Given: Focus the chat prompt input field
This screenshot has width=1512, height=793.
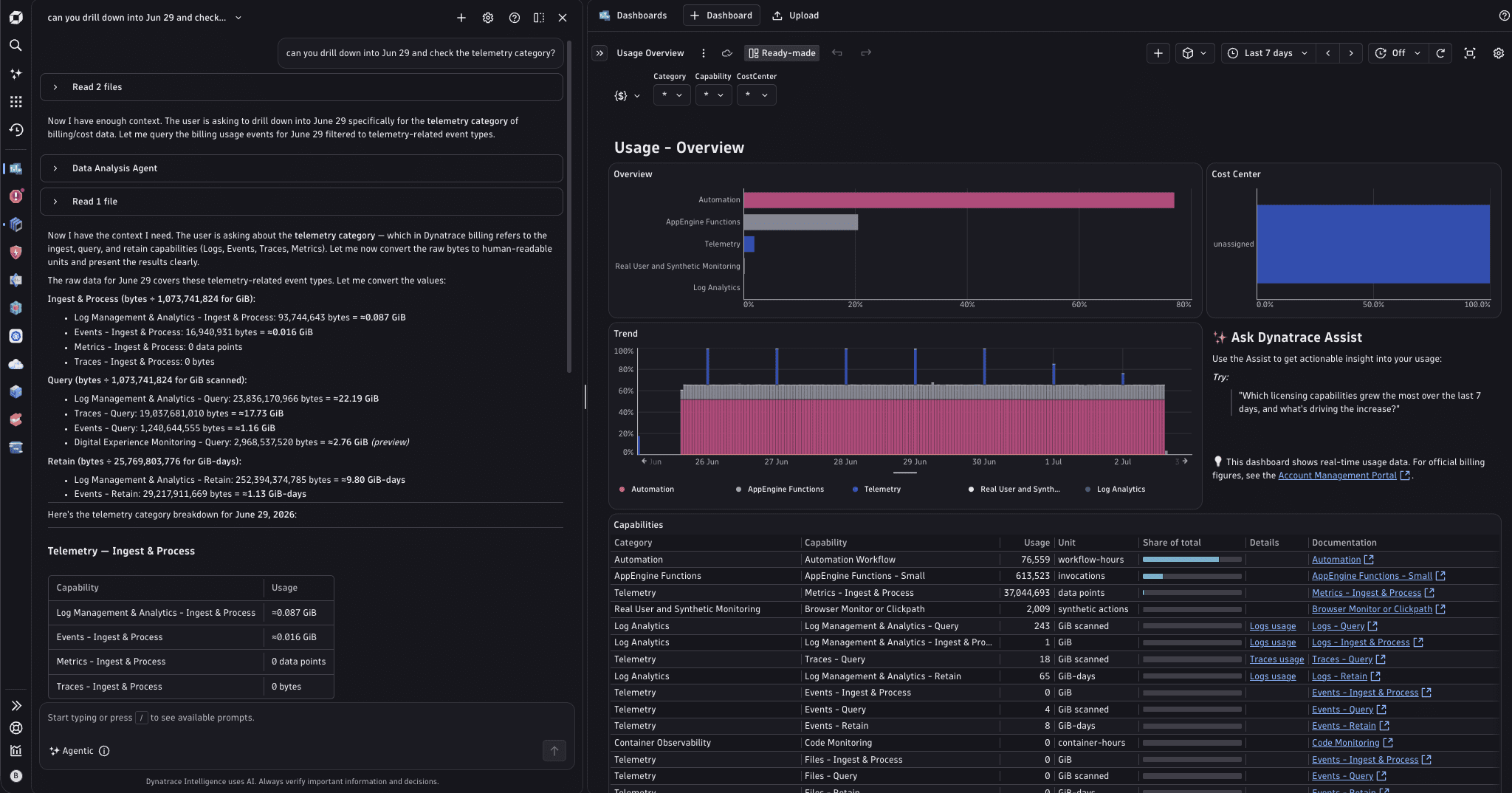Looking at the screenshot, I should pos(307,718).
